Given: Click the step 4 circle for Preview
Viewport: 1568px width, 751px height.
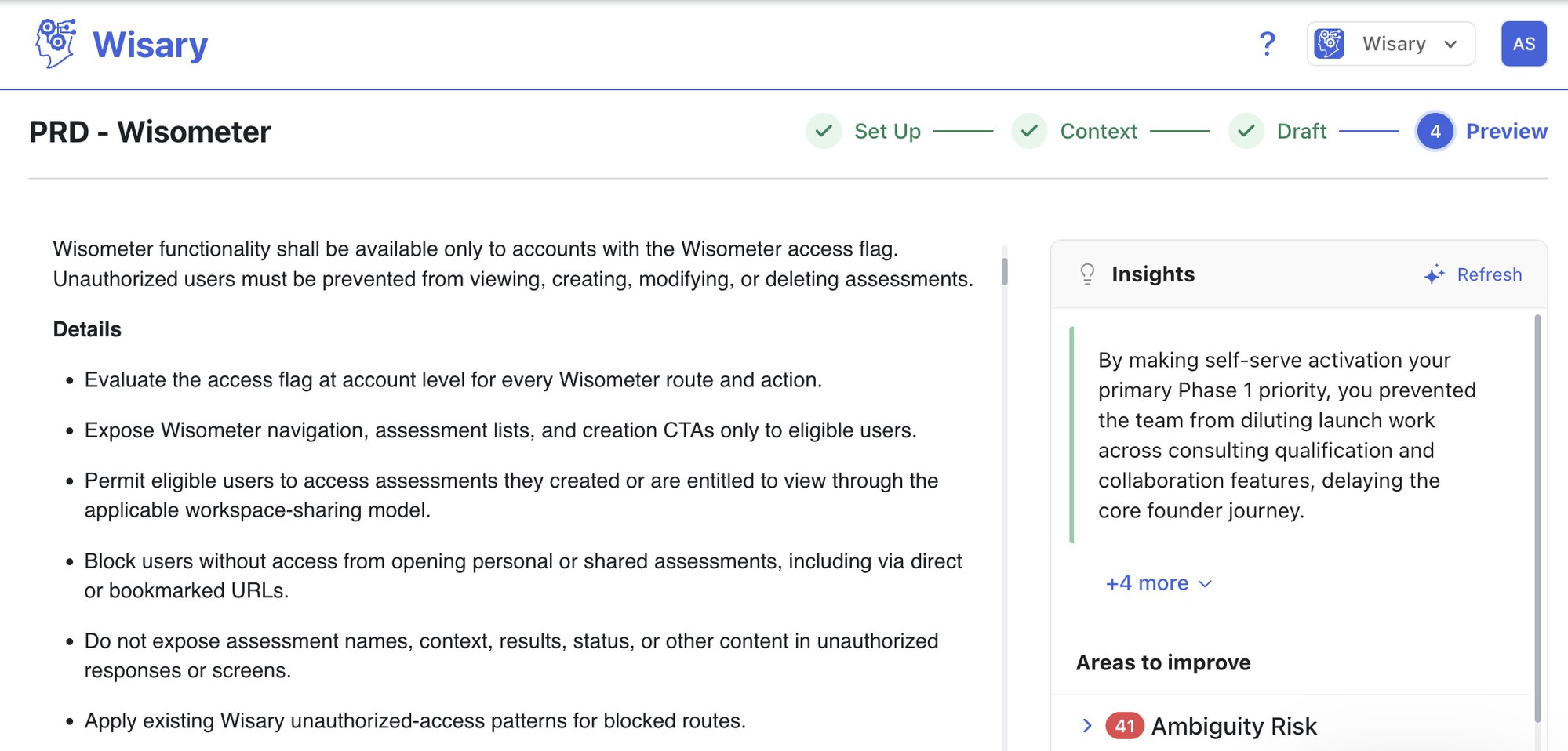Looking at the screenshot, I should coord(1435,131).
